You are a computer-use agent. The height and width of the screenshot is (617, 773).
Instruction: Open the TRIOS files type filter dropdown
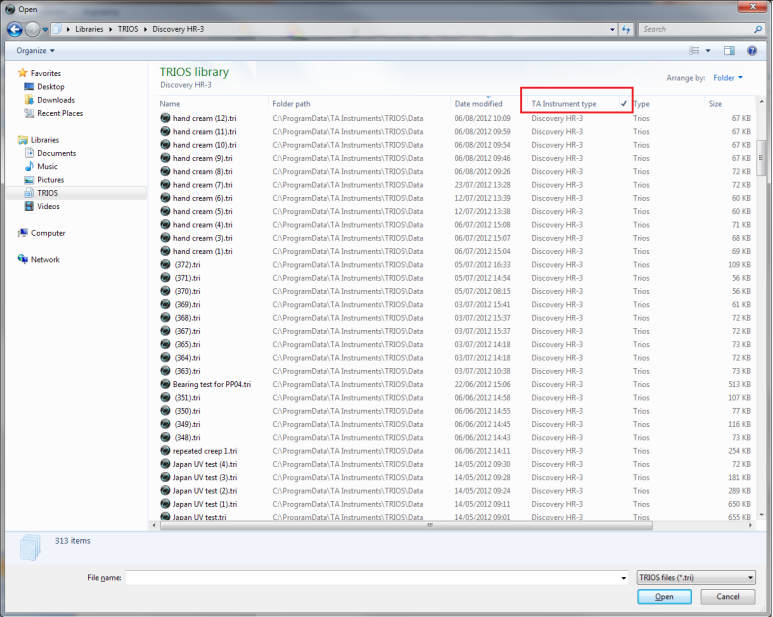(695, 577)
